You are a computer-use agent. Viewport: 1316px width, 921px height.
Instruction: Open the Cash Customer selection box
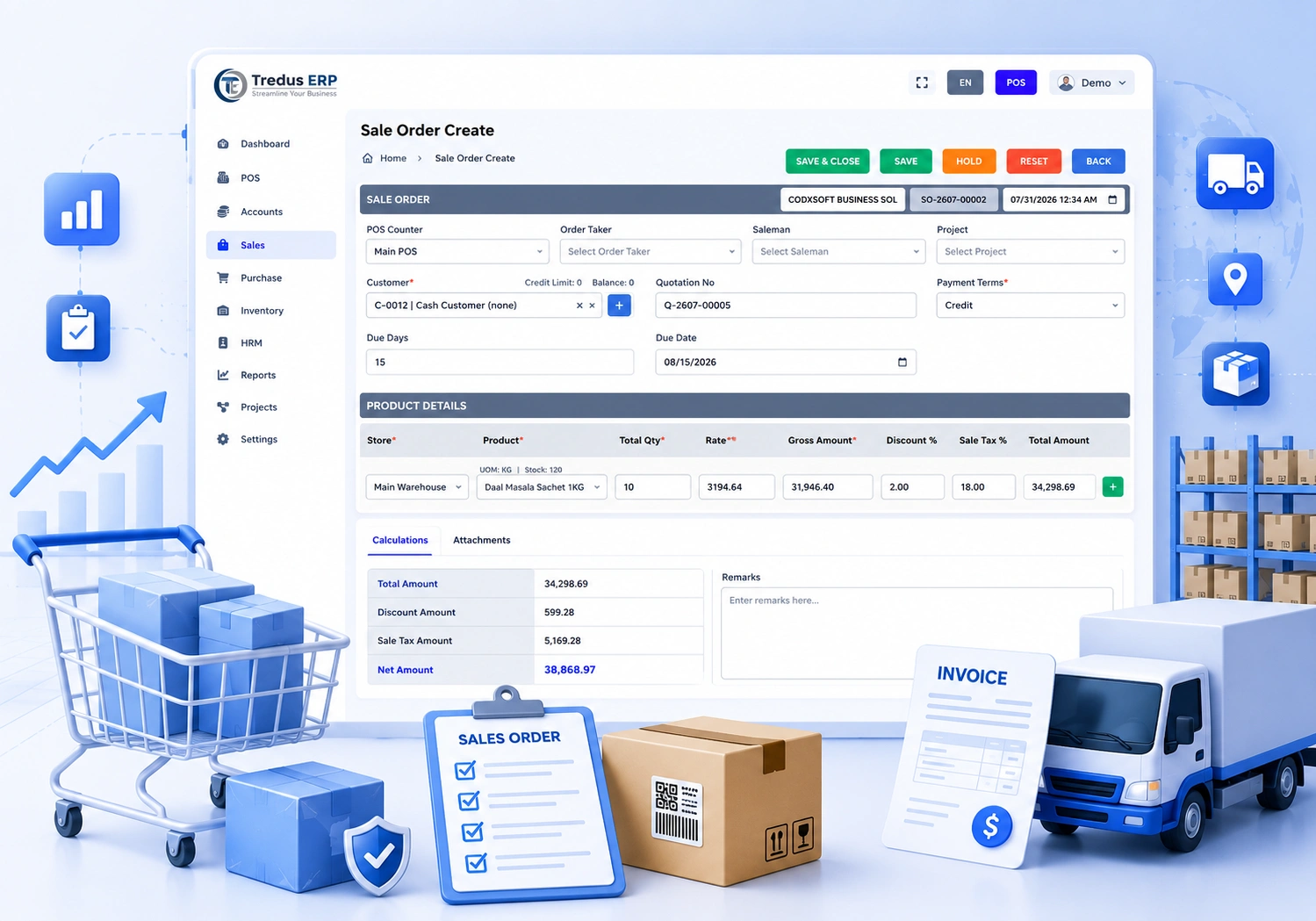tap(484, 306)
